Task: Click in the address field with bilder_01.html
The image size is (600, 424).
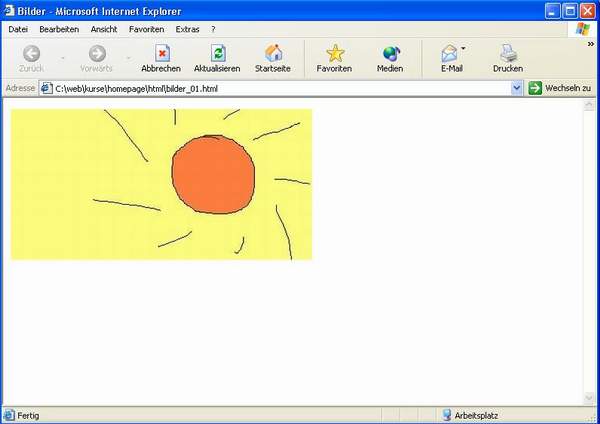Action: 281,88
